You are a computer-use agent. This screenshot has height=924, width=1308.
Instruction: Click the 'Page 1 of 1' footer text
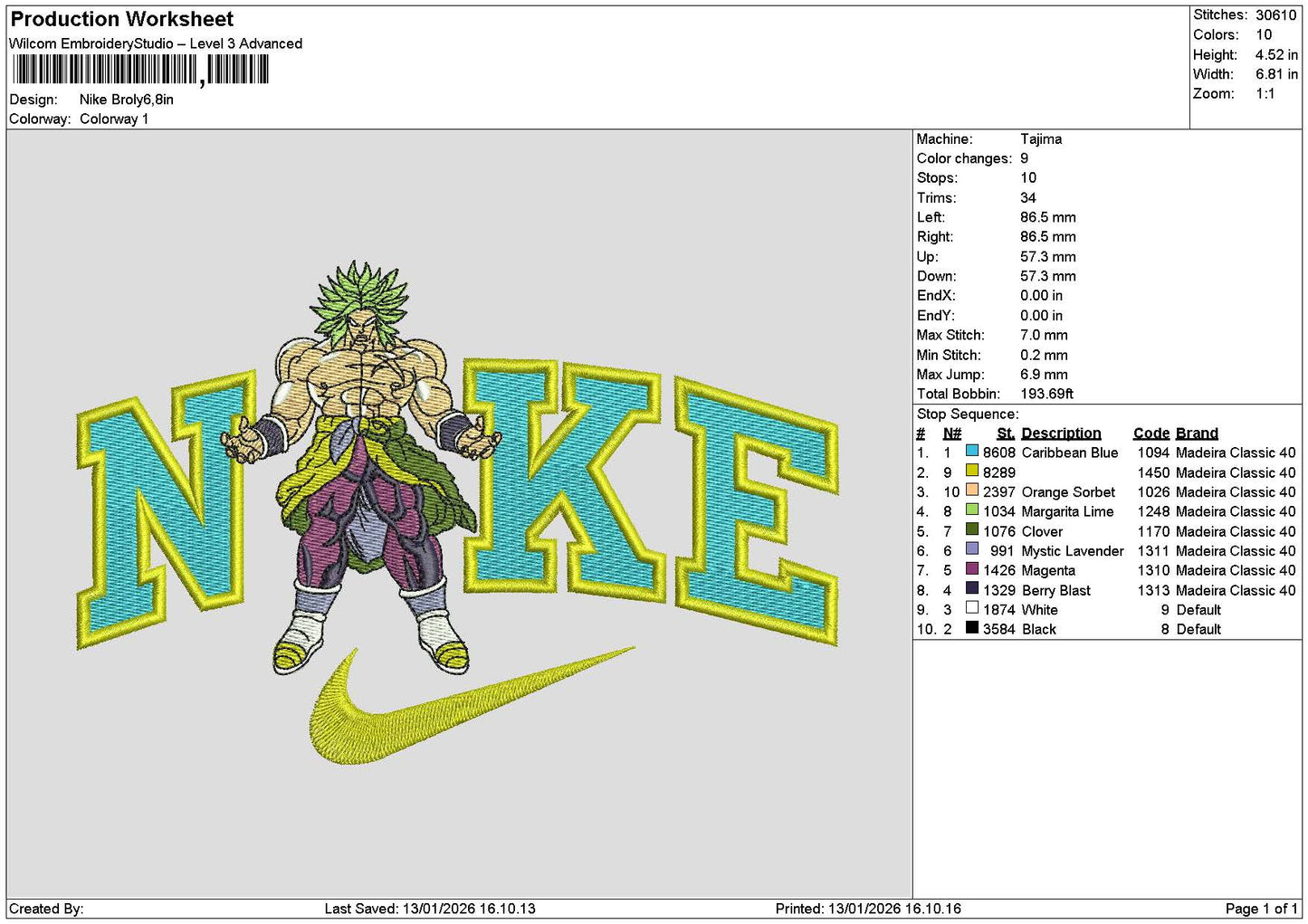click(x=1261, y=909)
